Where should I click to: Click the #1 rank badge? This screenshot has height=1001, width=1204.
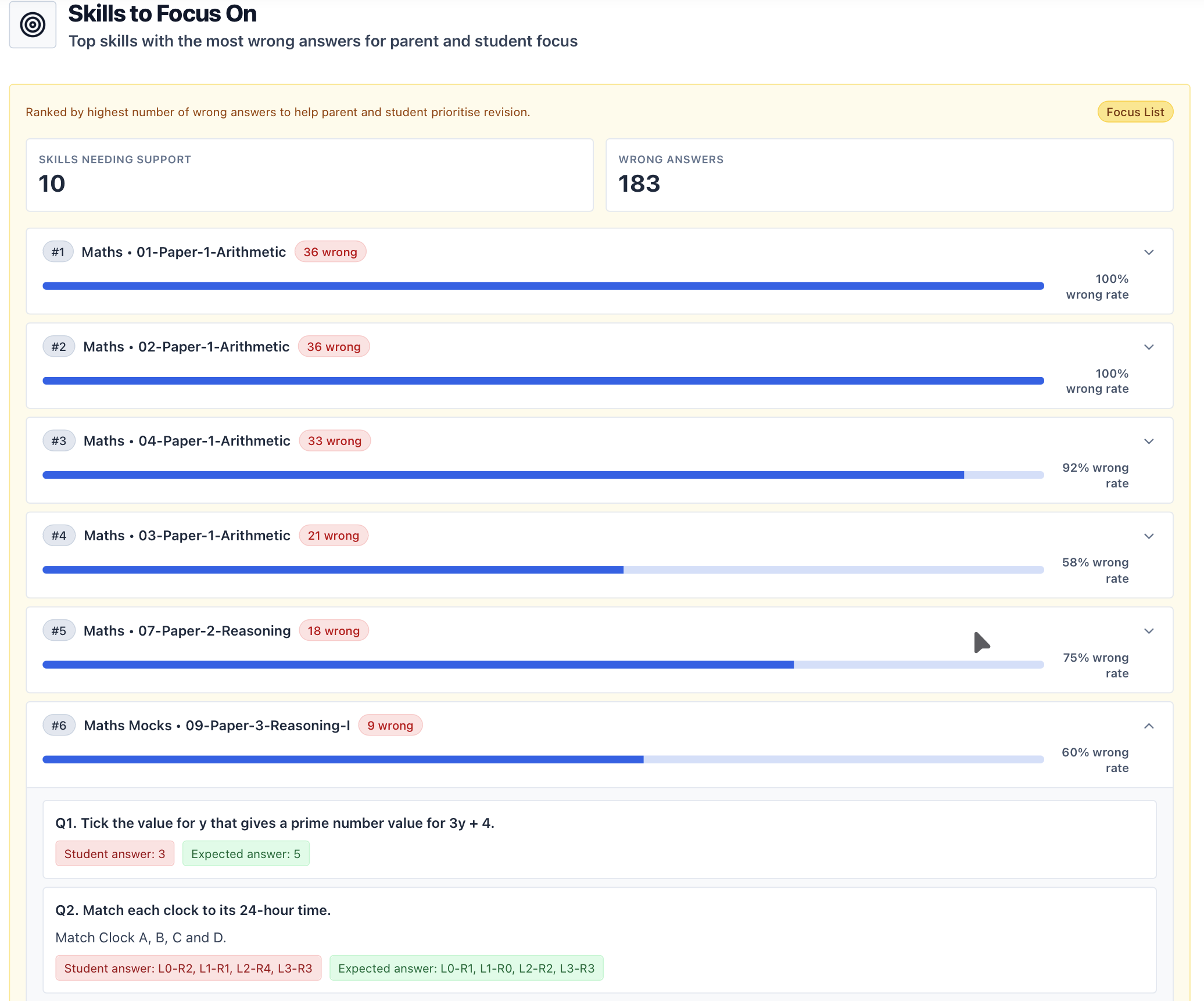tap(58, 252)
